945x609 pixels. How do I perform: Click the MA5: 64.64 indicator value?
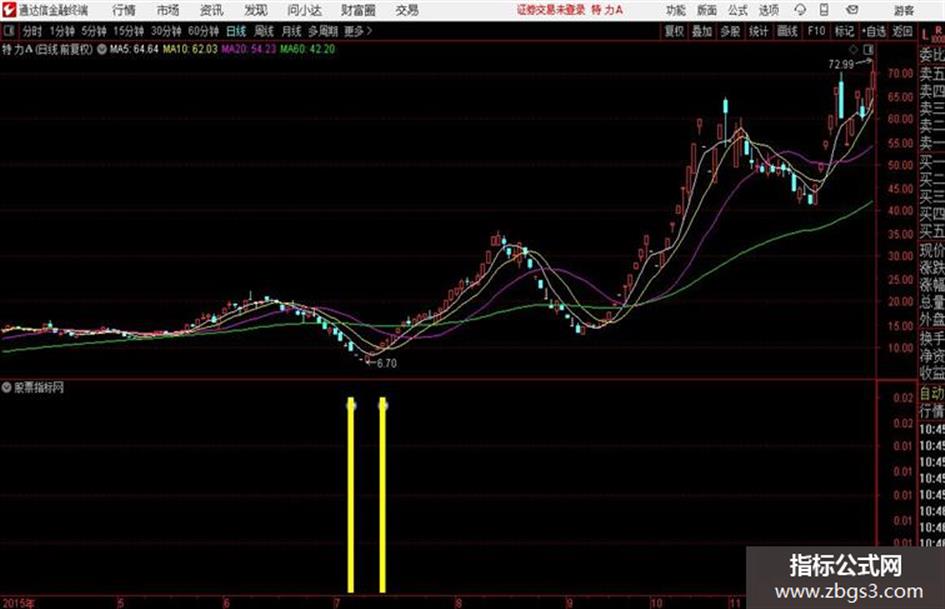(x=134, y=49)
